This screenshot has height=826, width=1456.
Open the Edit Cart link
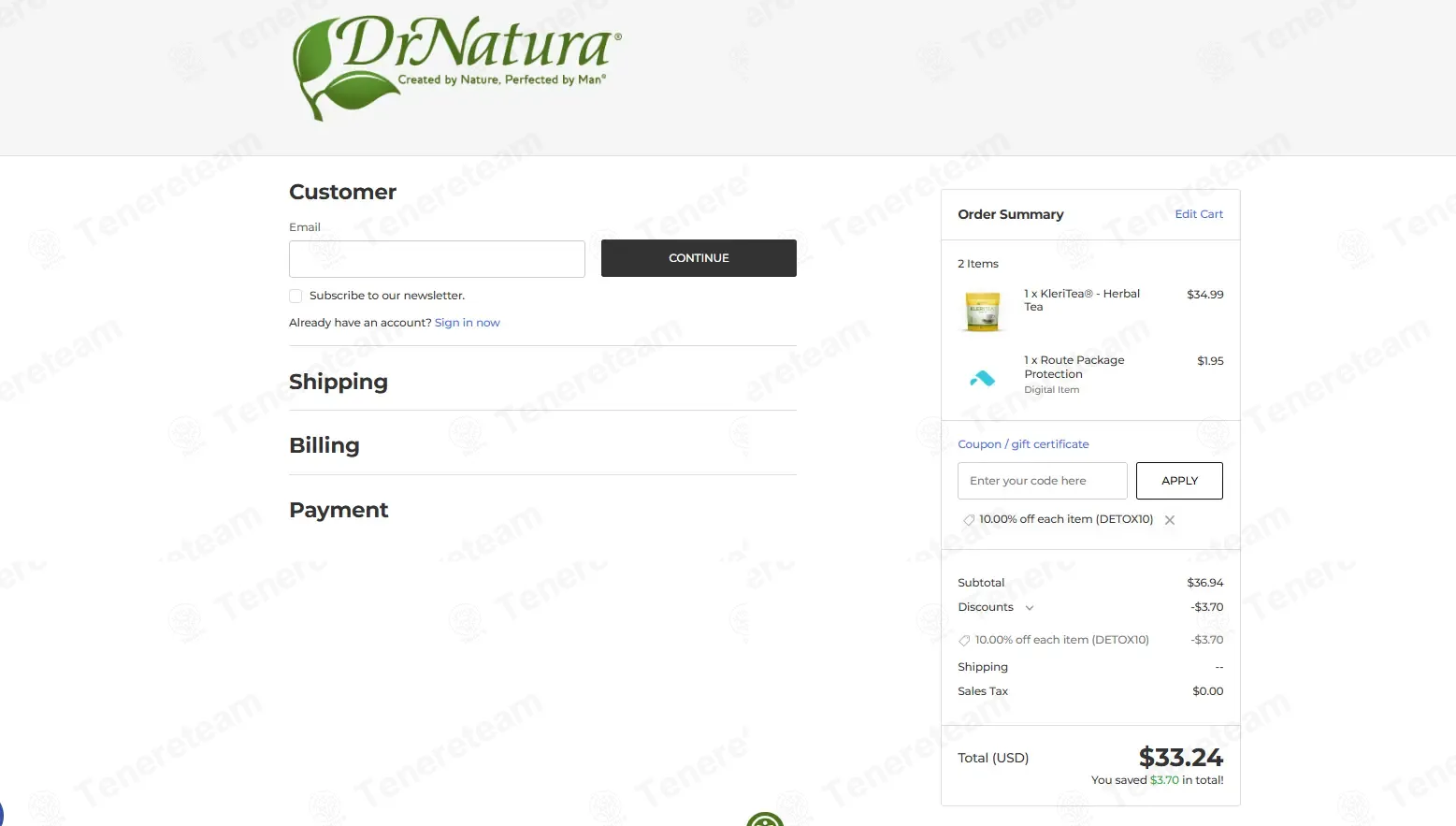1199,214
